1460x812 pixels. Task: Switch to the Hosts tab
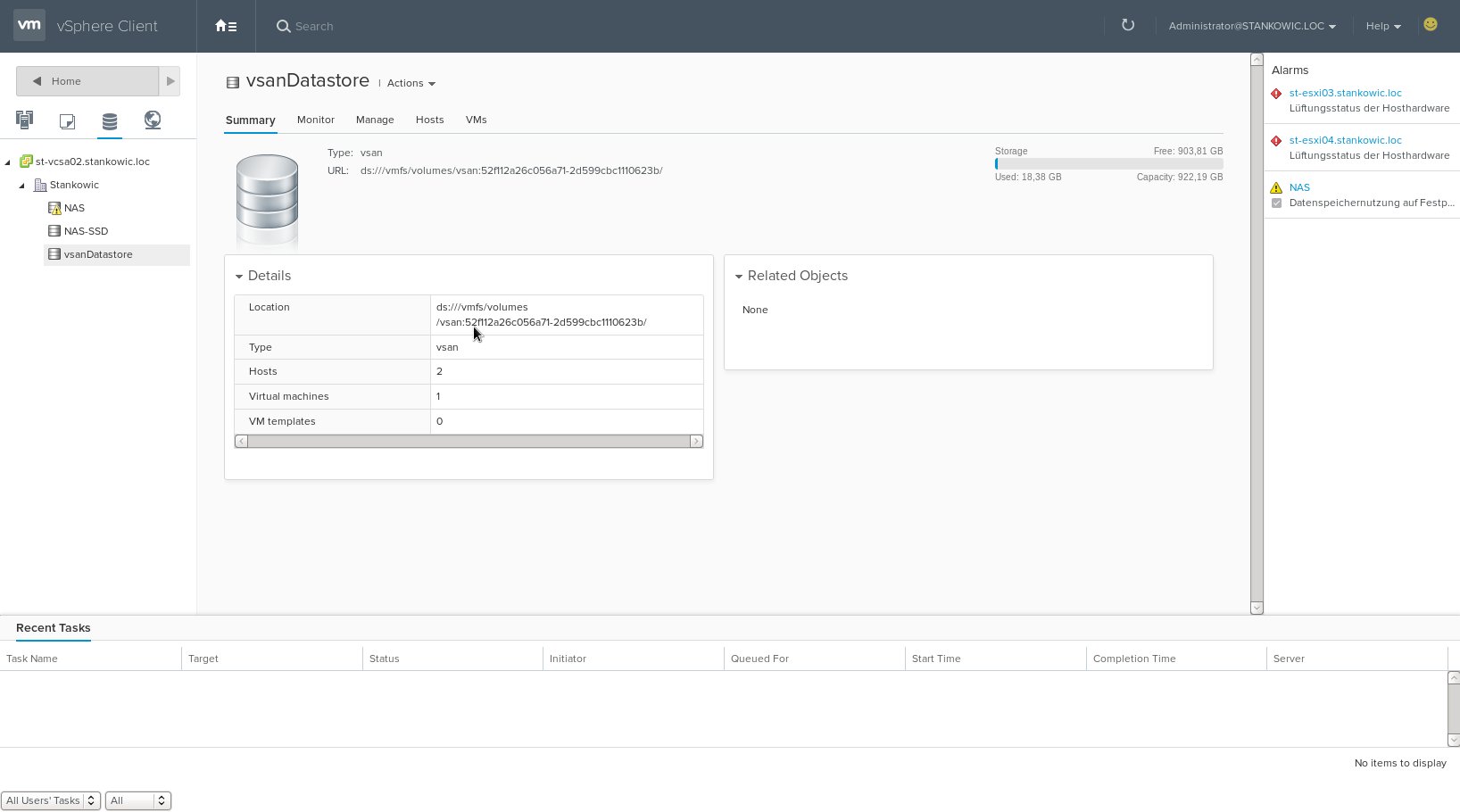point(429,120)
